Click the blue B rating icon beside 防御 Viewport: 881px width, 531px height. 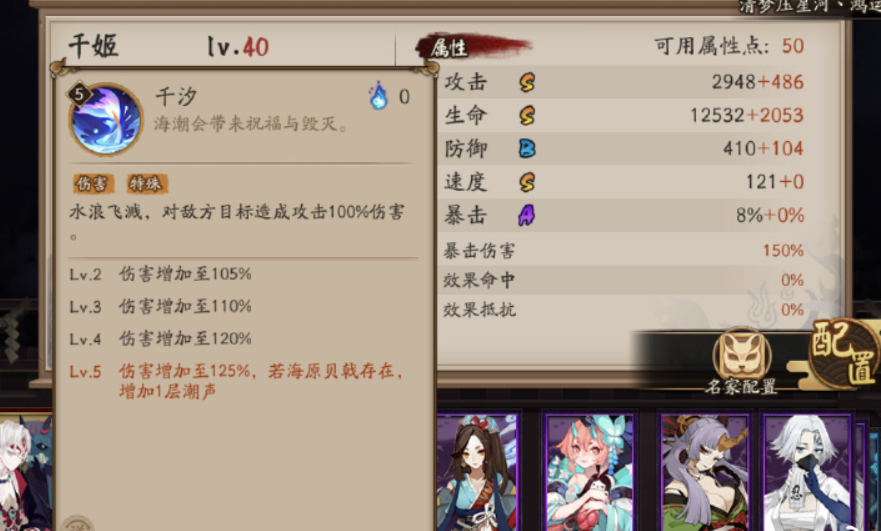click(527, 148)
